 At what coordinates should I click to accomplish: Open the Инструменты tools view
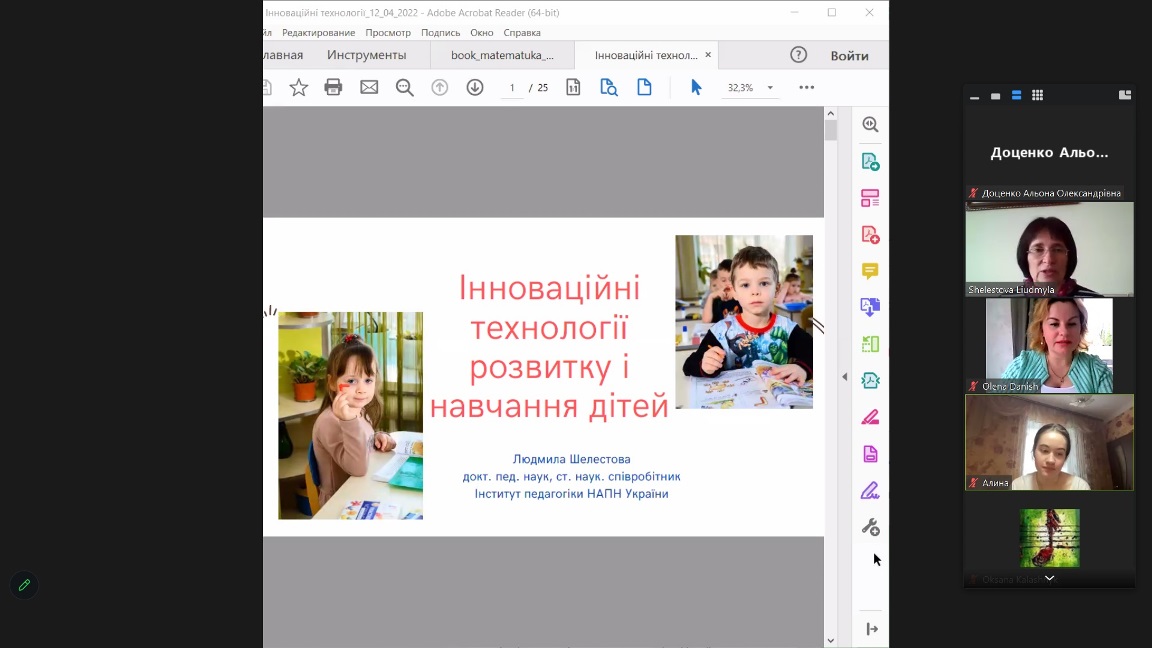[366, 55]
